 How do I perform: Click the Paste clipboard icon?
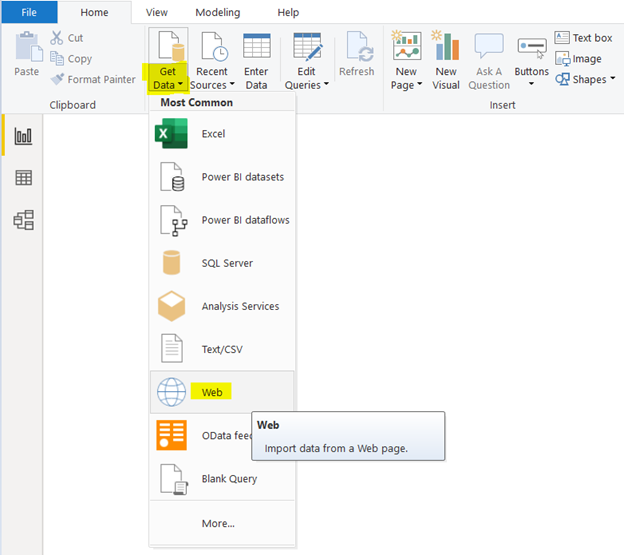tap(29, 47)
